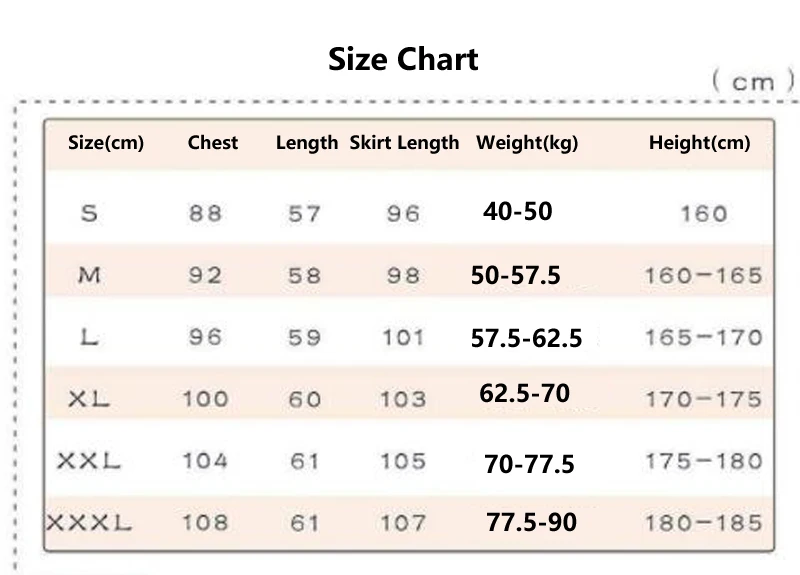This screenshot has height=575, width=800.
Task: Select length value 57 in S row
Action: tap(305, 214)
